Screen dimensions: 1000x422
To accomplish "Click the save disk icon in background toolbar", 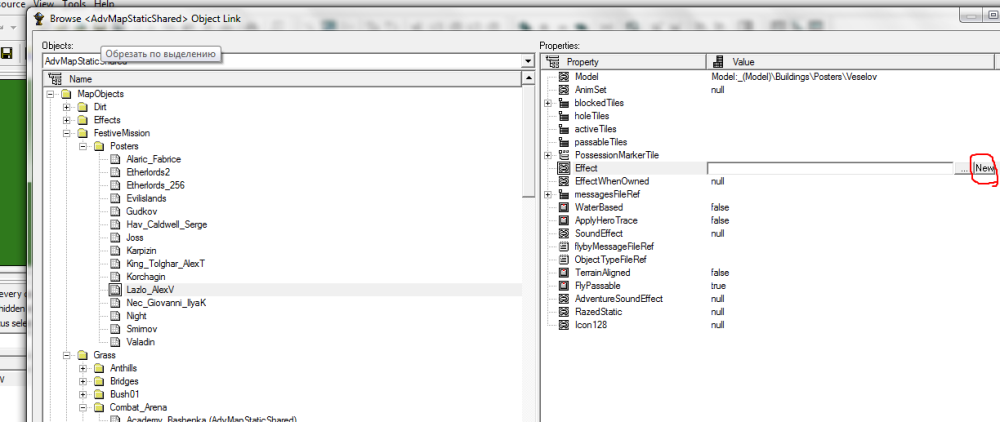I will [7, 54].
